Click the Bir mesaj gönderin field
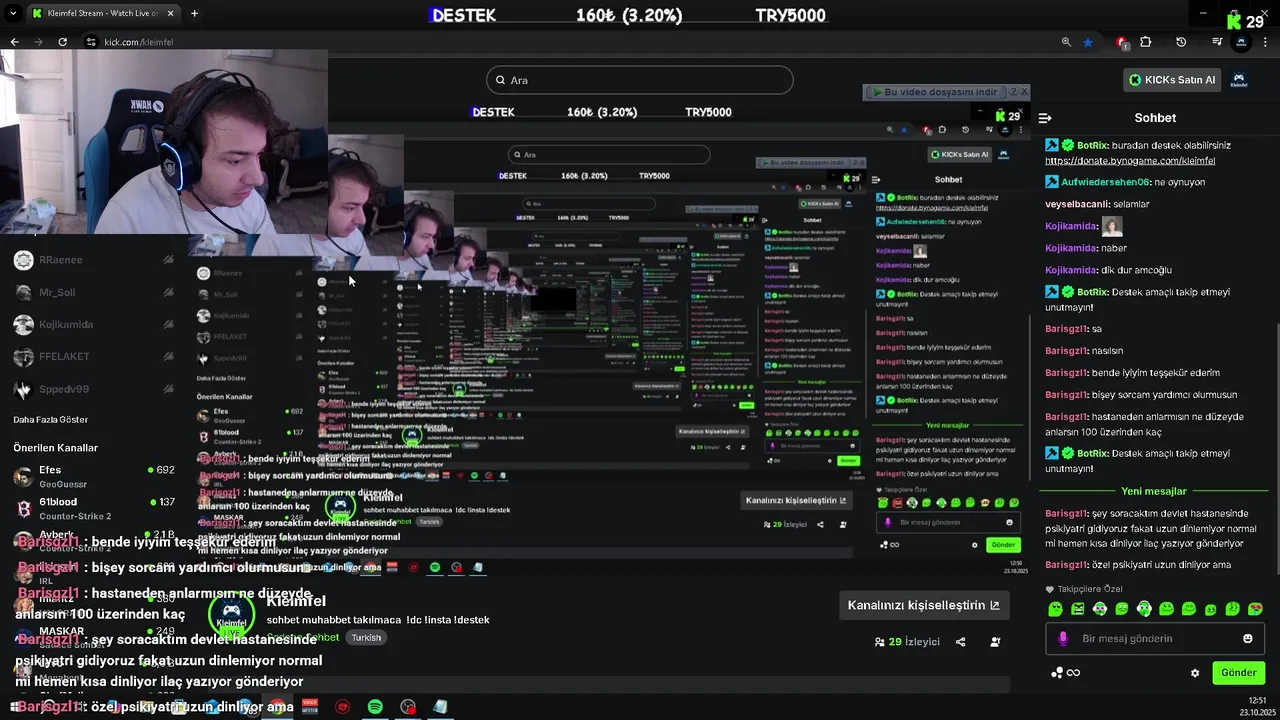This screenshot has height=720, width=1280. point(1155,638)
